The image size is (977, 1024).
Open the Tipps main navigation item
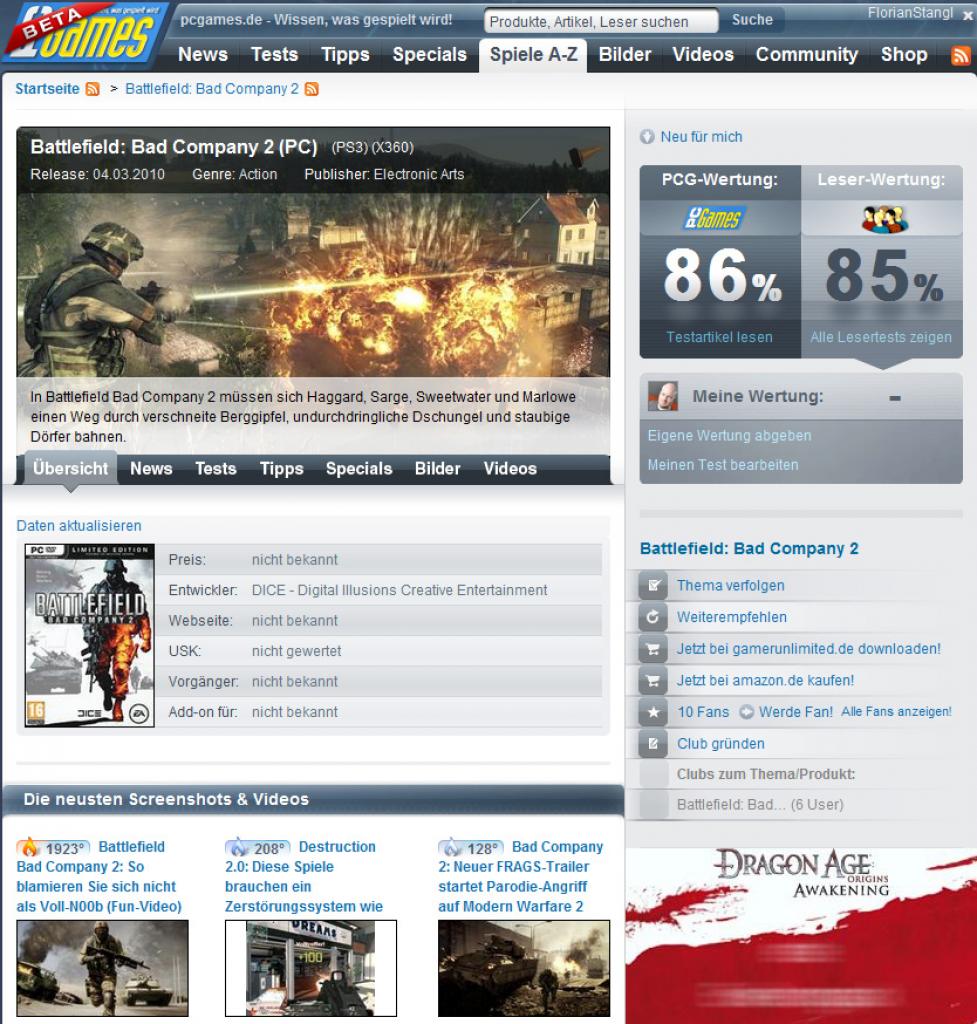[345, 55]
